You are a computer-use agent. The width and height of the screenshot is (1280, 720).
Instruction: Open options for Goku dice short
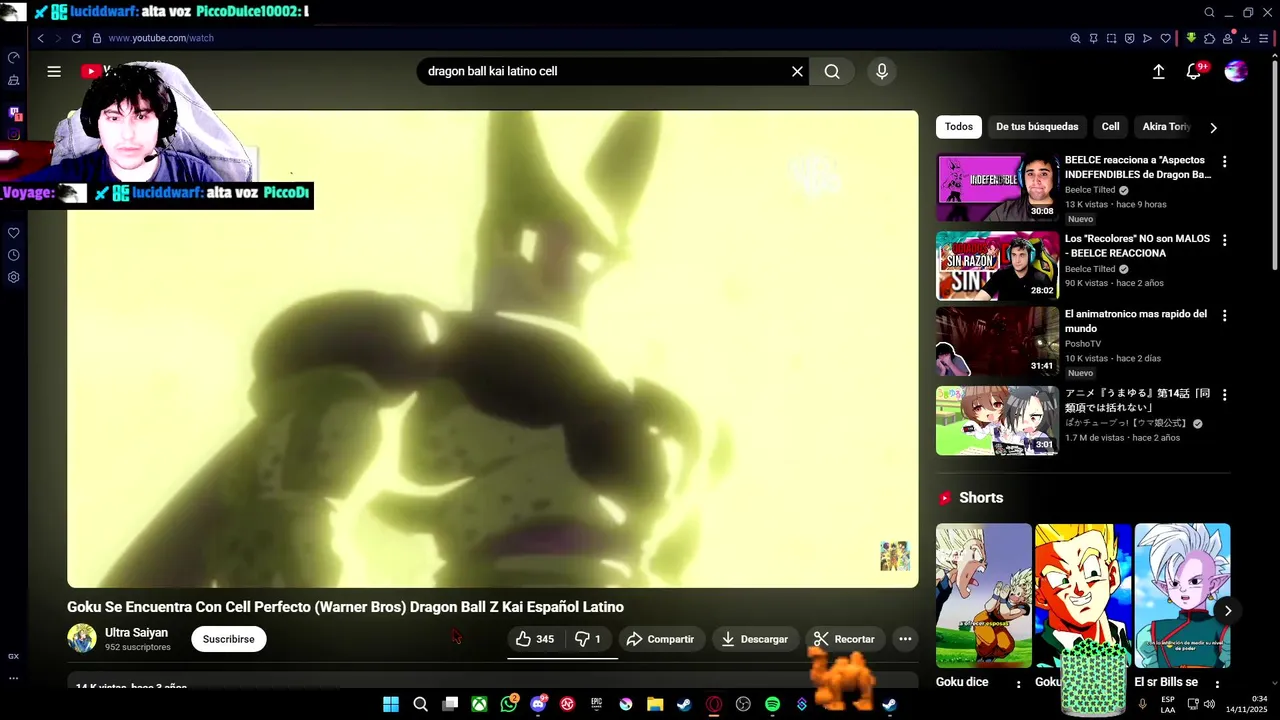pyautogui.click(x=1019, y=684)
